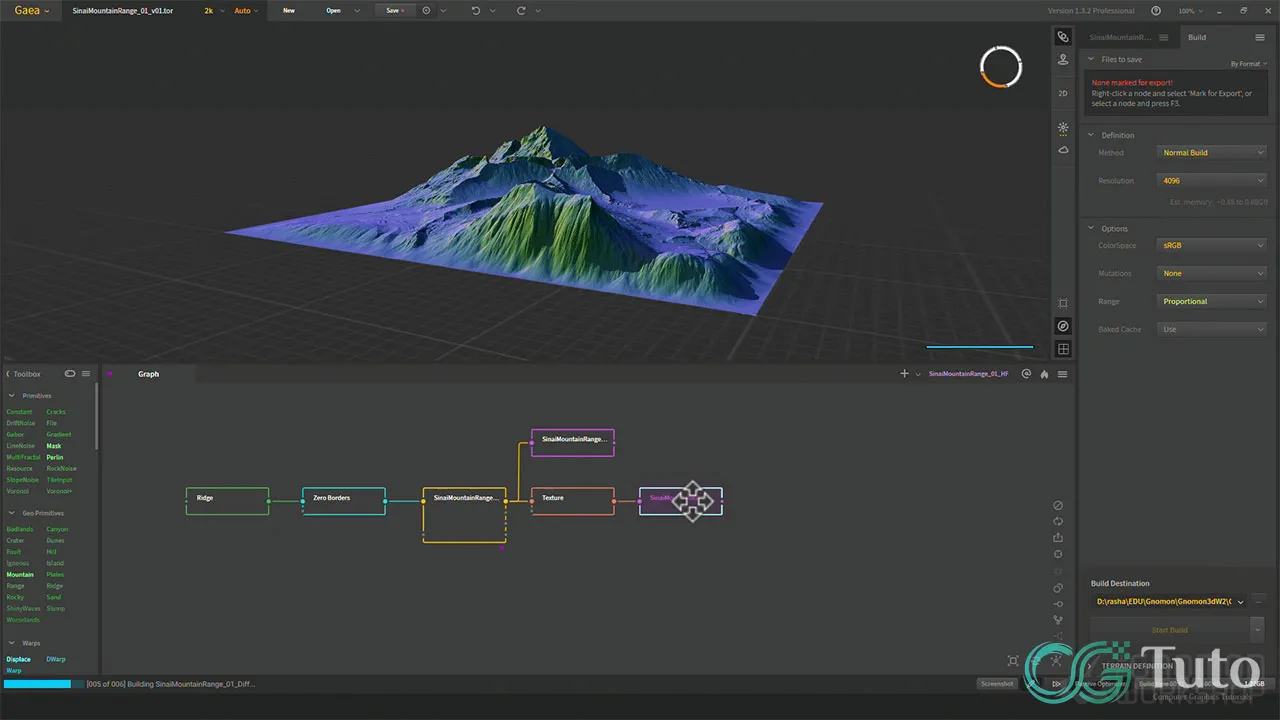This screenshot has width=1280, height=720.
Task: Select the Texture node in the graph
Action: [x=571, y=500]
